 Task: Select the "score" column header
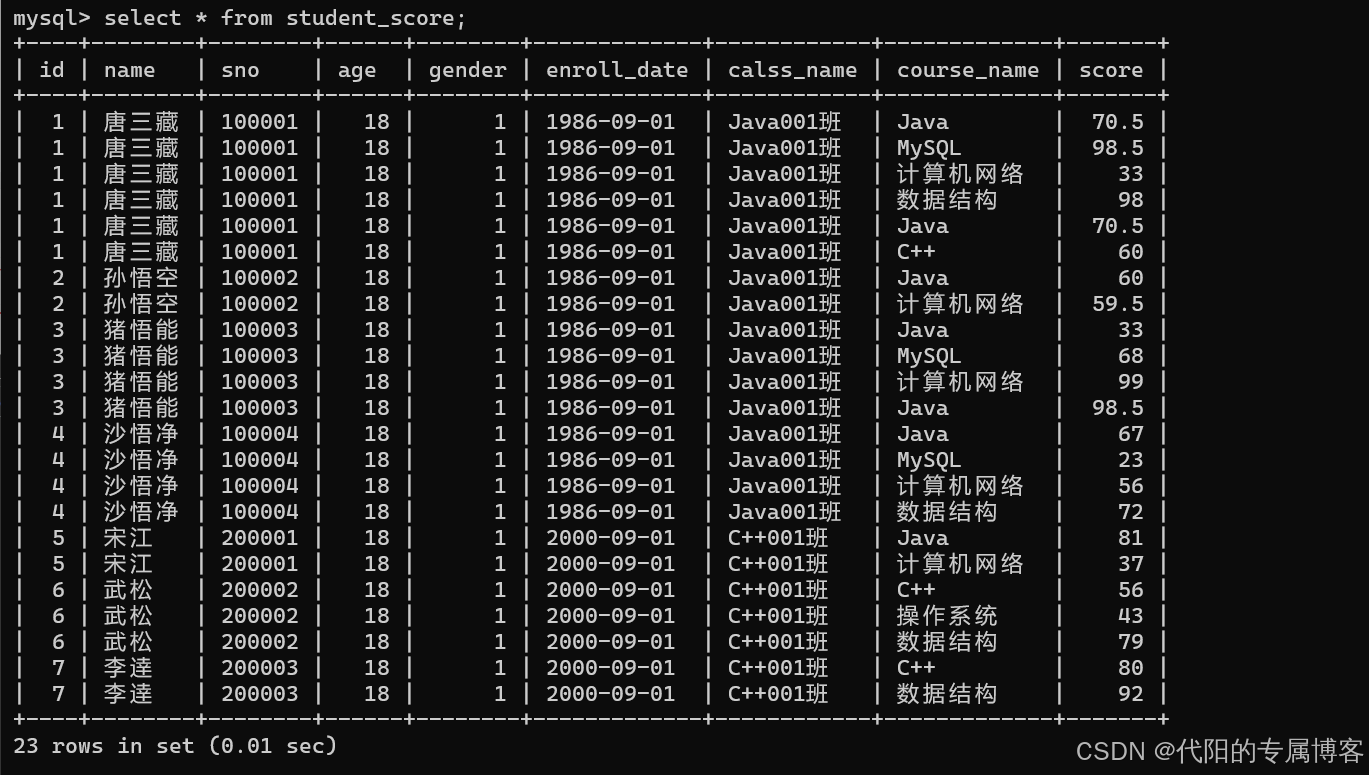[1111, 70]
